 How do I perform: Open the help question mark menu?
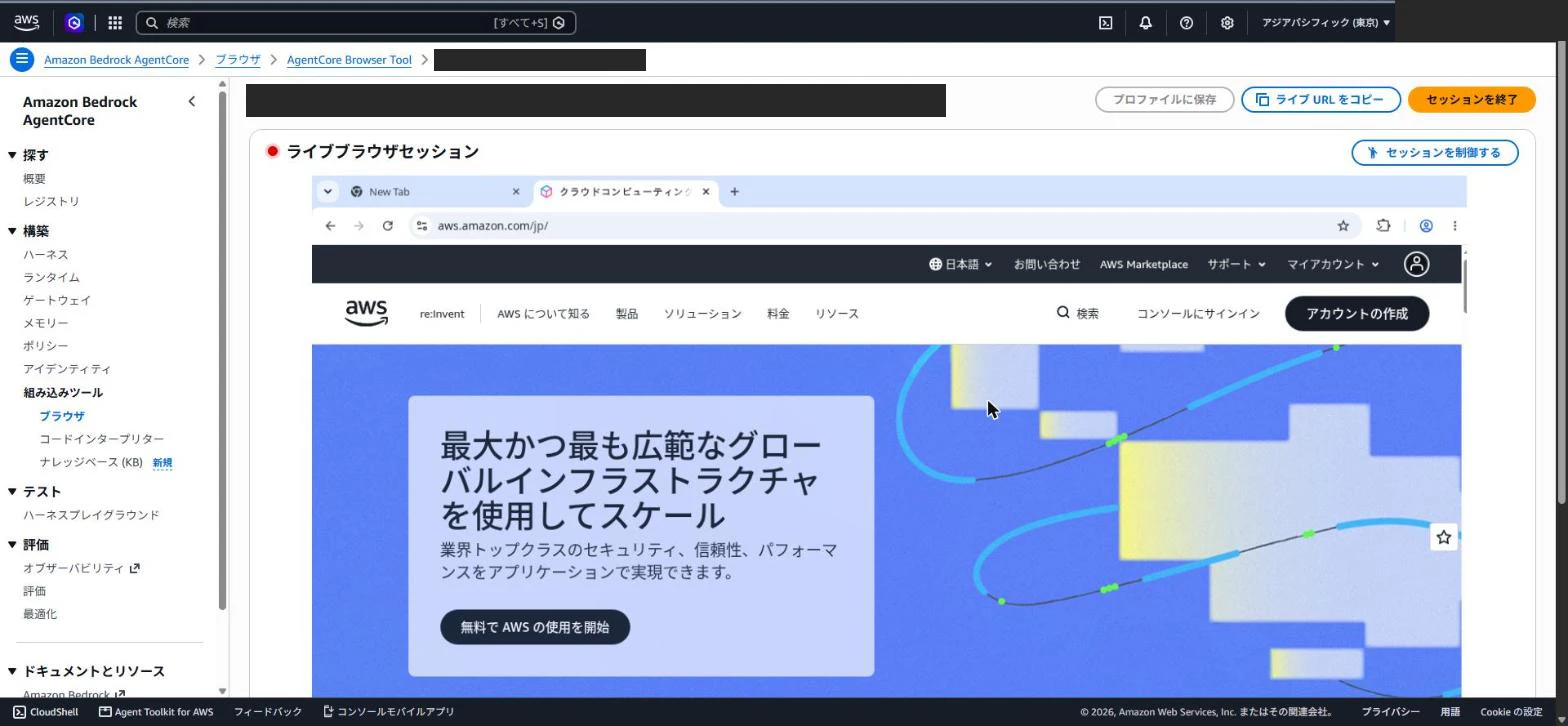(1186, 22)
